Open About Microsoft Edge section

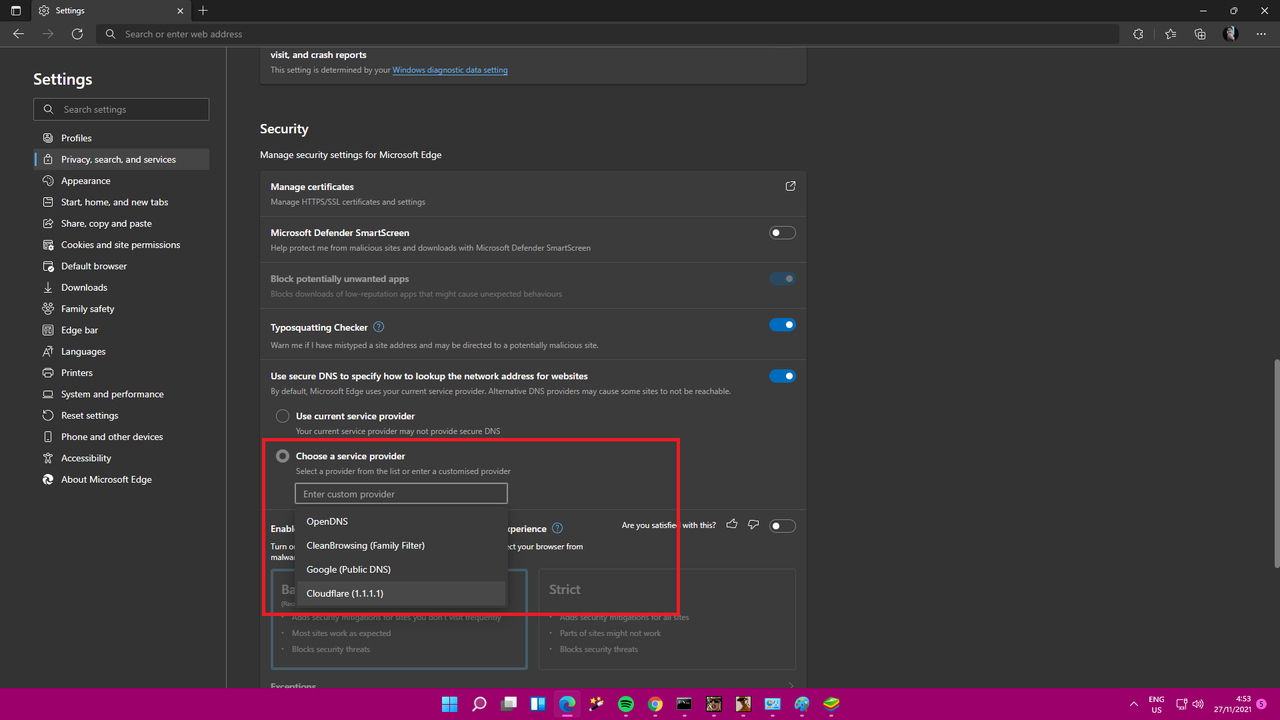(x=121, y=479)
